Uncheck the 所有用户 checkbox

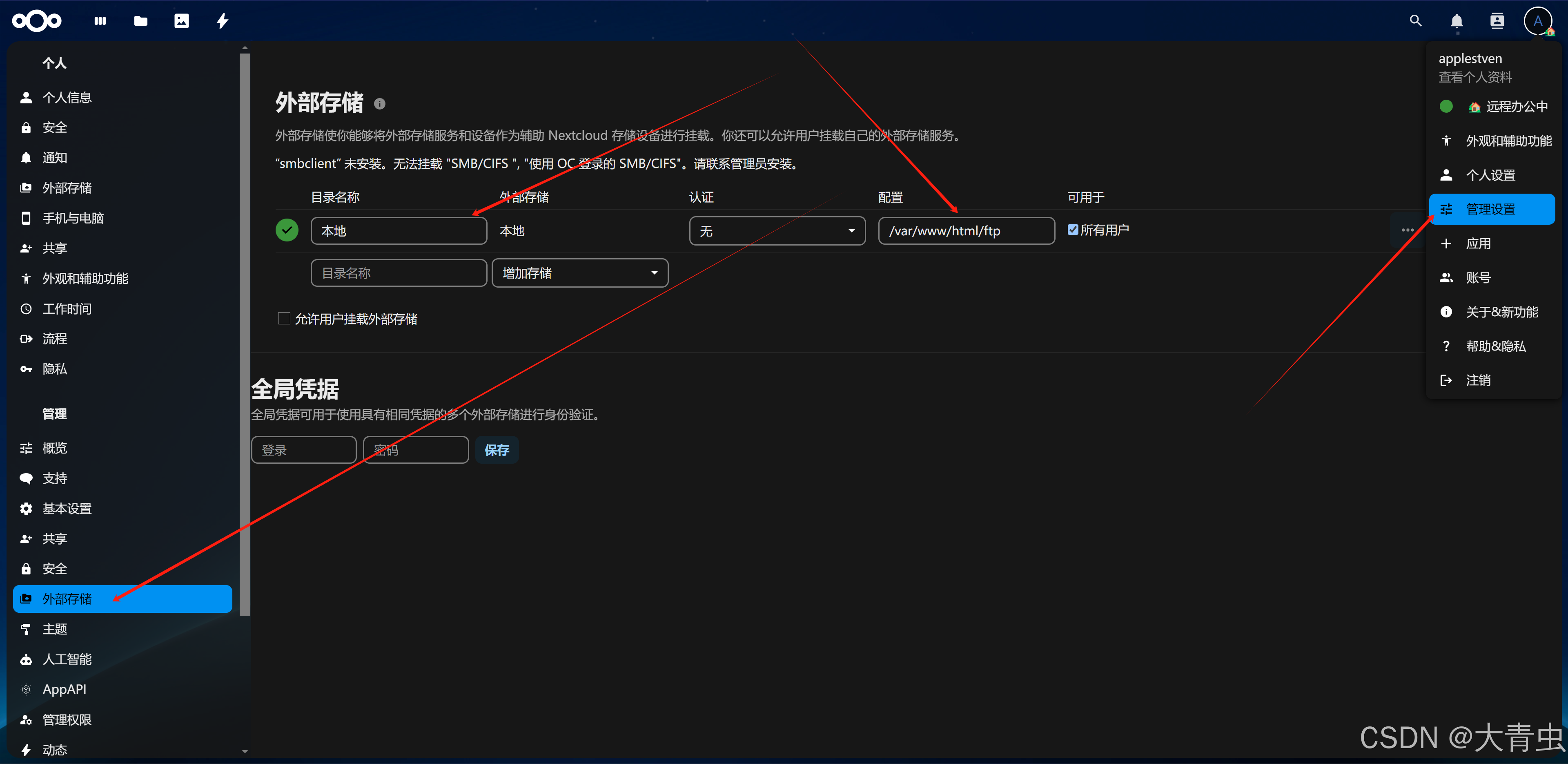(x=1073, y=230)
